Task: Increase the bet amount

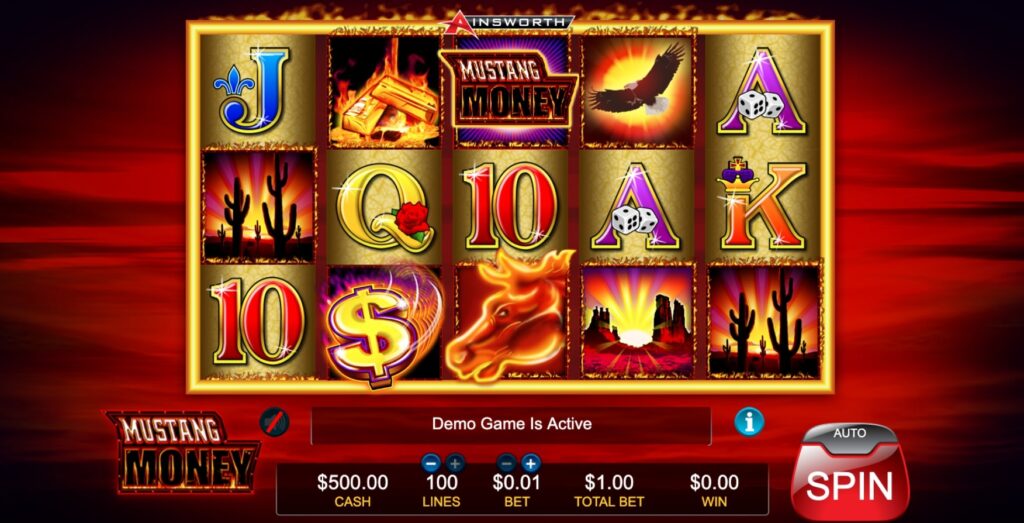Action: (531, 464)
